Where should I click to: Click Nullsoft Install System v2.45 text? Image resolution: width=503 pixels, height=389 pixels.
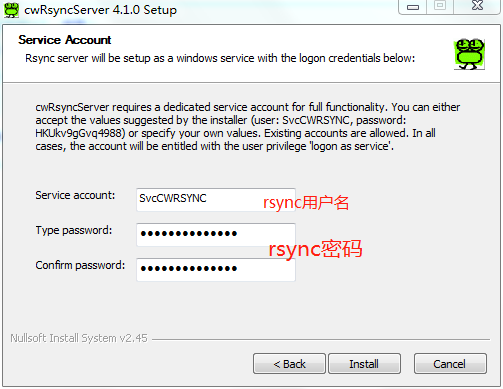79,338
